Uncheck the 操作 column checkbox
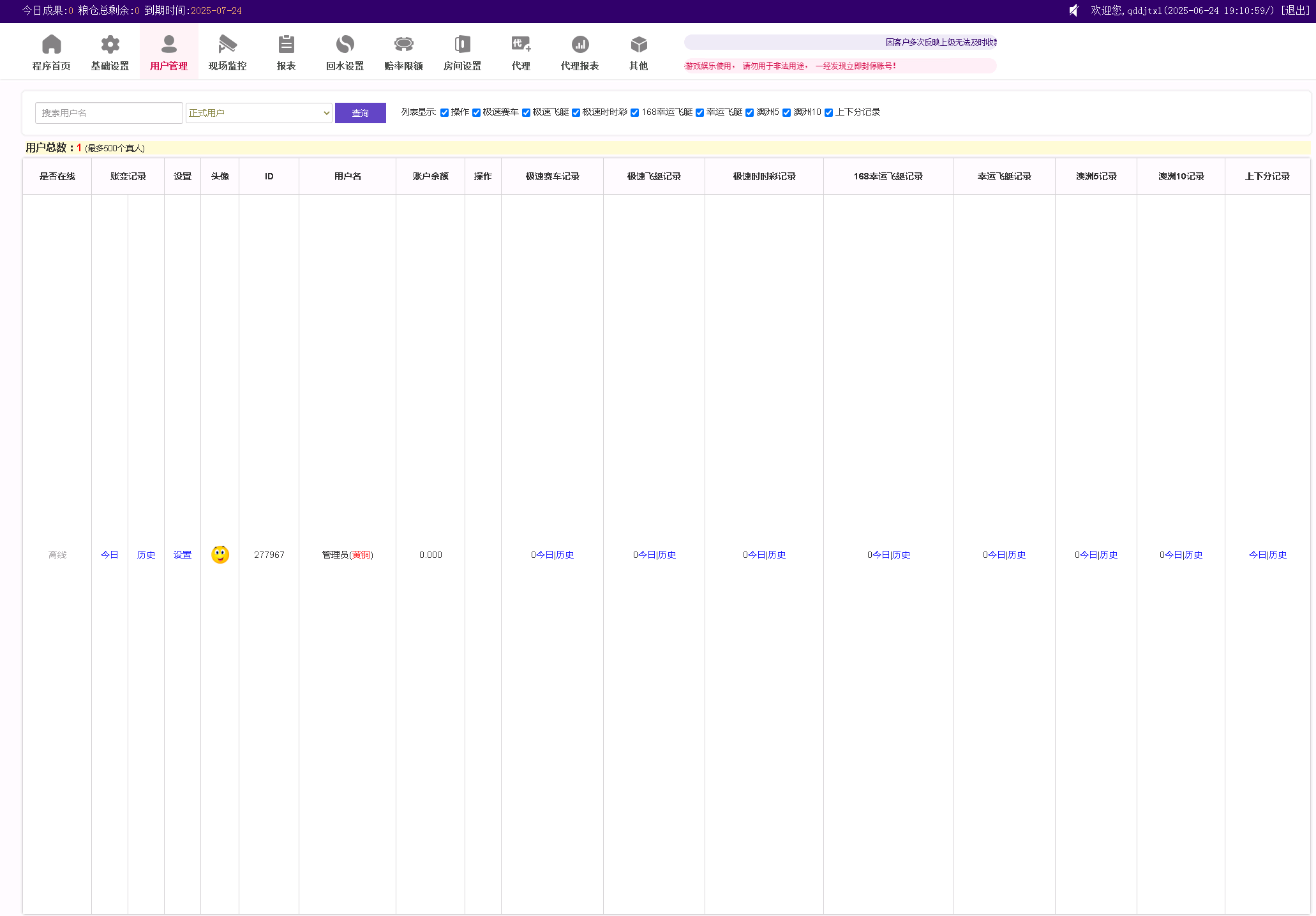The height and width of the screenshot is (916, 1316). (x=444, y=113)
